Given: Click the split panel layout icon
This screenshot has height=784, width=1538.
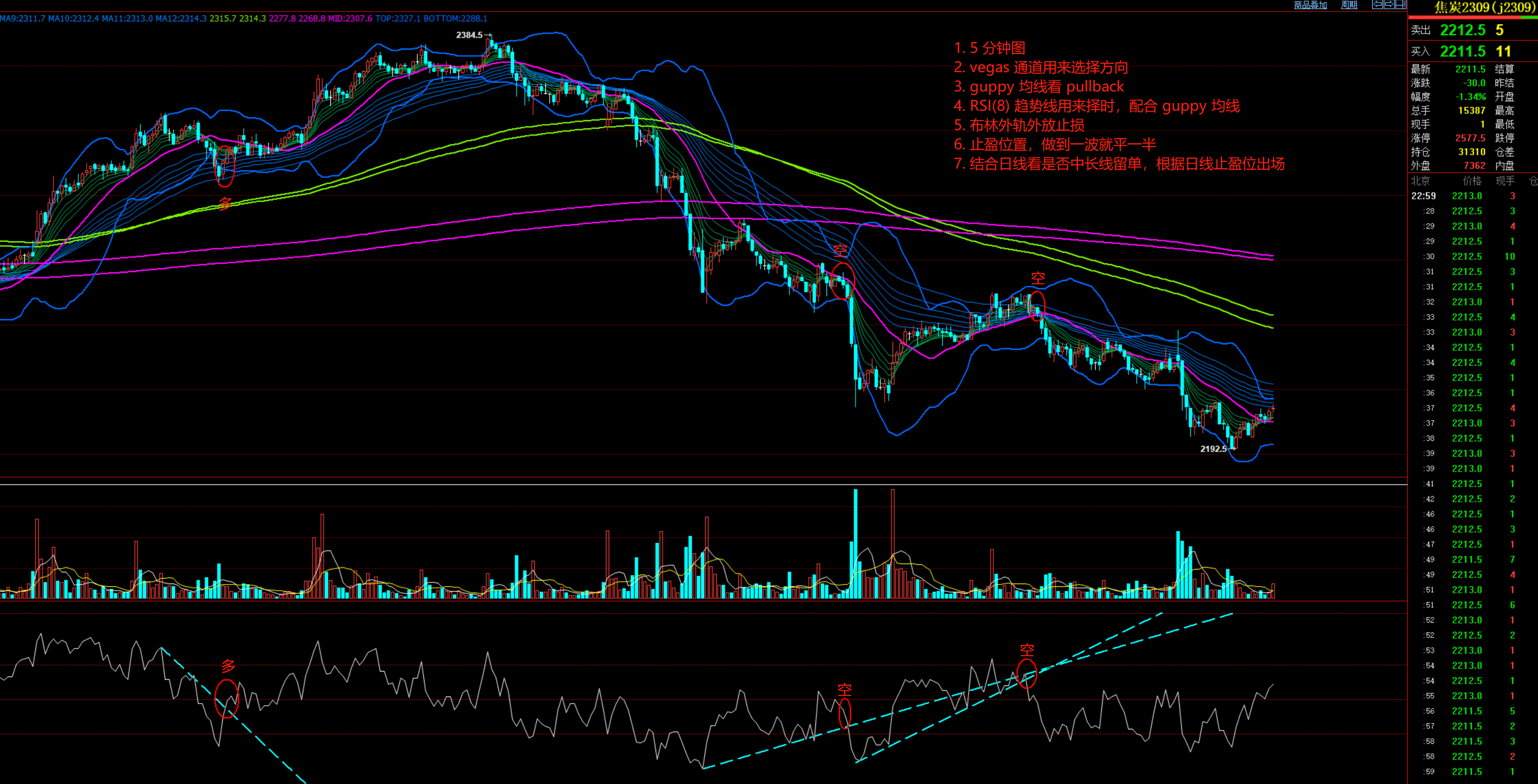Looking at the screenshot, I should coord(1401,5).
